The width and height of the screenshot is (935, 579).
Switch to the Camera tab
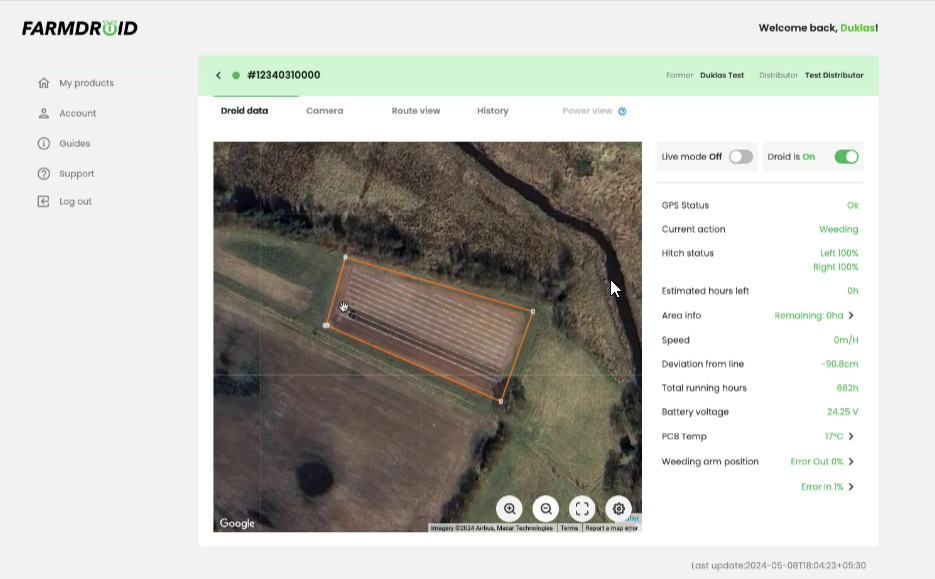coord(324,111)
